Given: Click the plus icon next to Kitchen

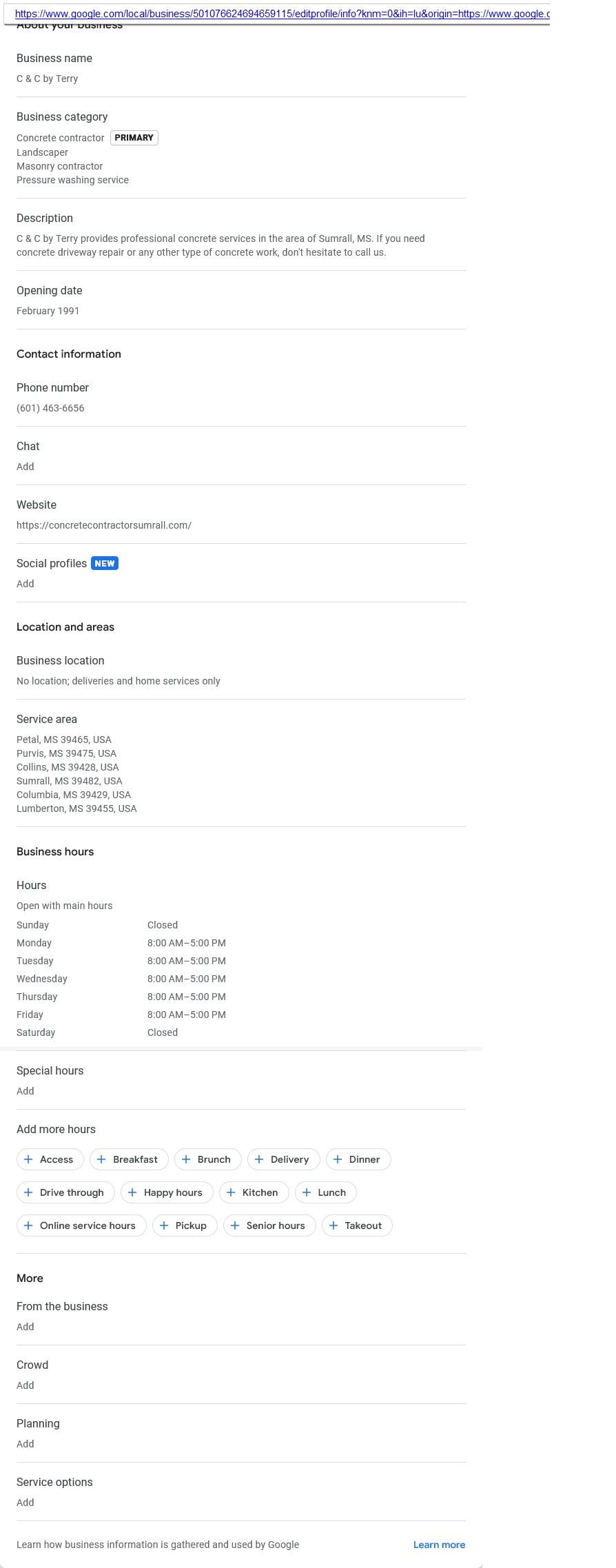Looking at the screenshot, I should pyautogui.click(x=231, y=1192).
